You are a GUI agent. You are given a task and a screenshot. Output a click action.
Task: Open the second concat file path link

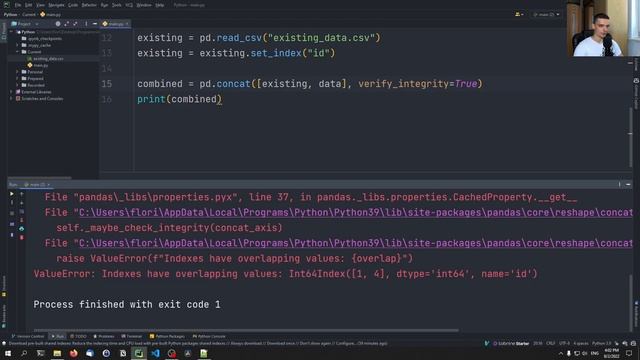tap(355, 243)
